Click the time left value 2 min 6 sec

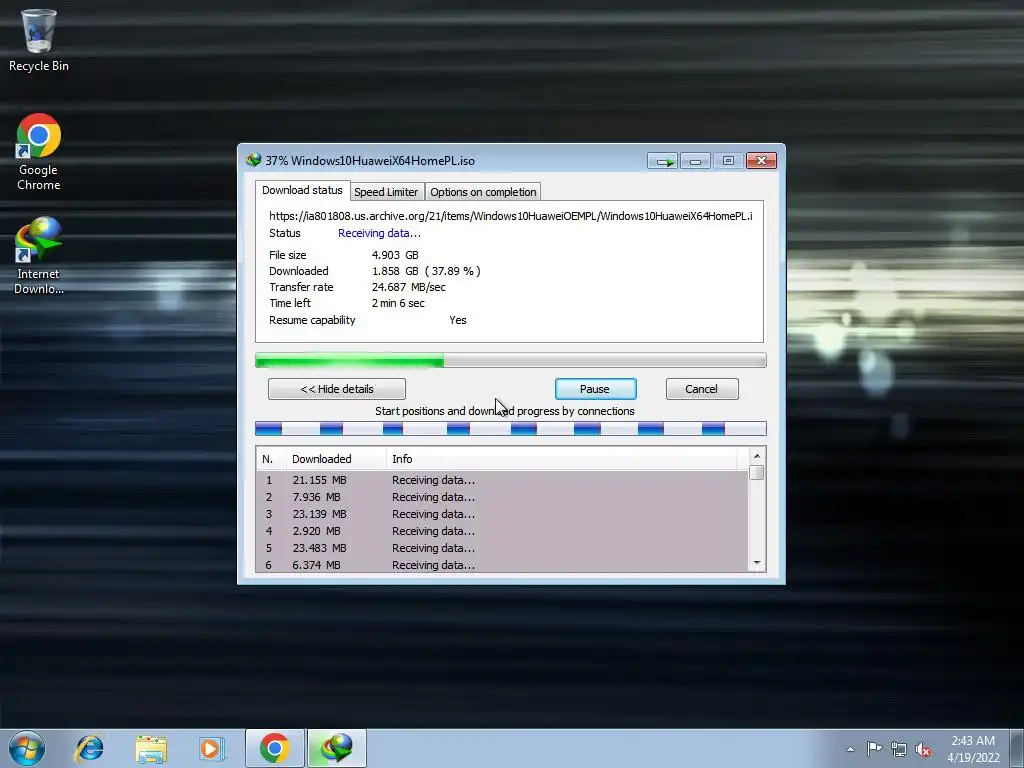[398, 303]
